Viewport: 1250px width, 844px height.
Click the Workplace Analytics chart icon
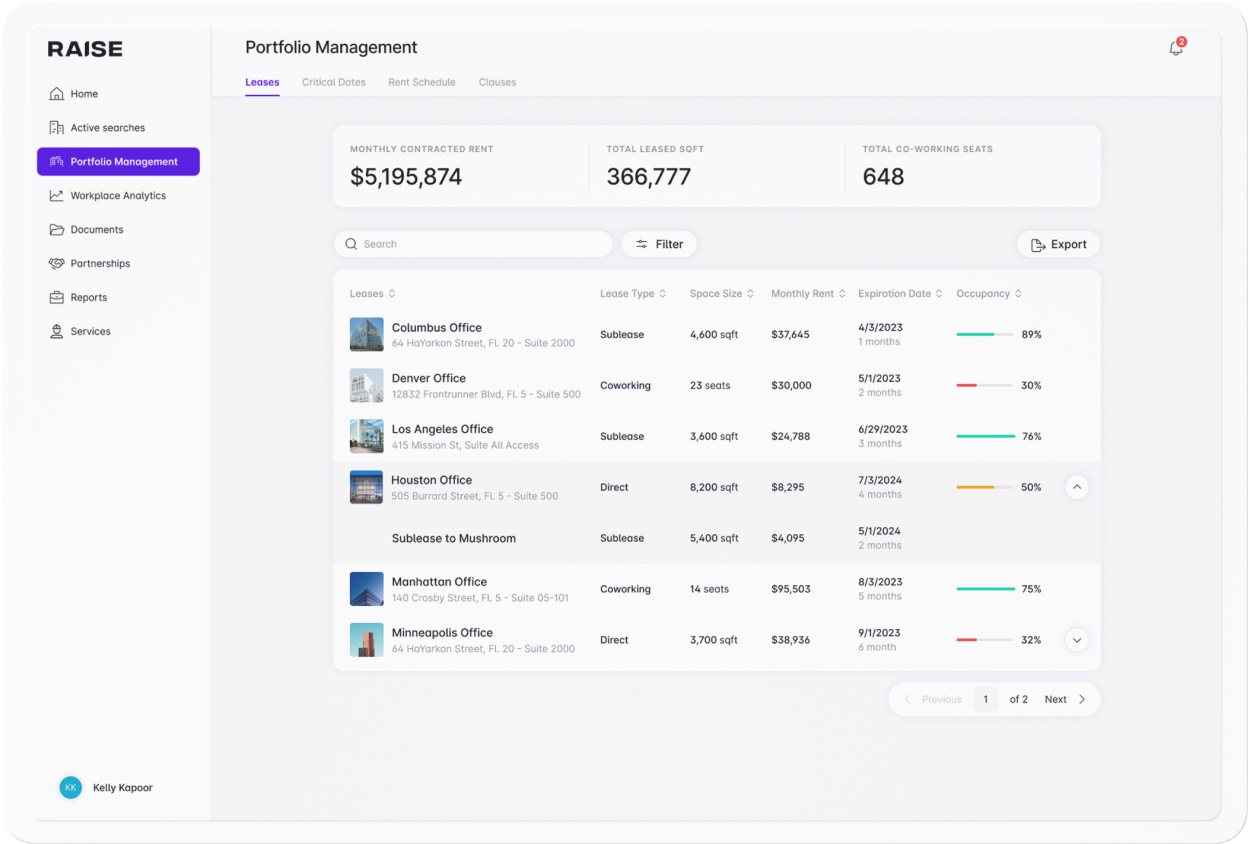[x=57, y=196]
